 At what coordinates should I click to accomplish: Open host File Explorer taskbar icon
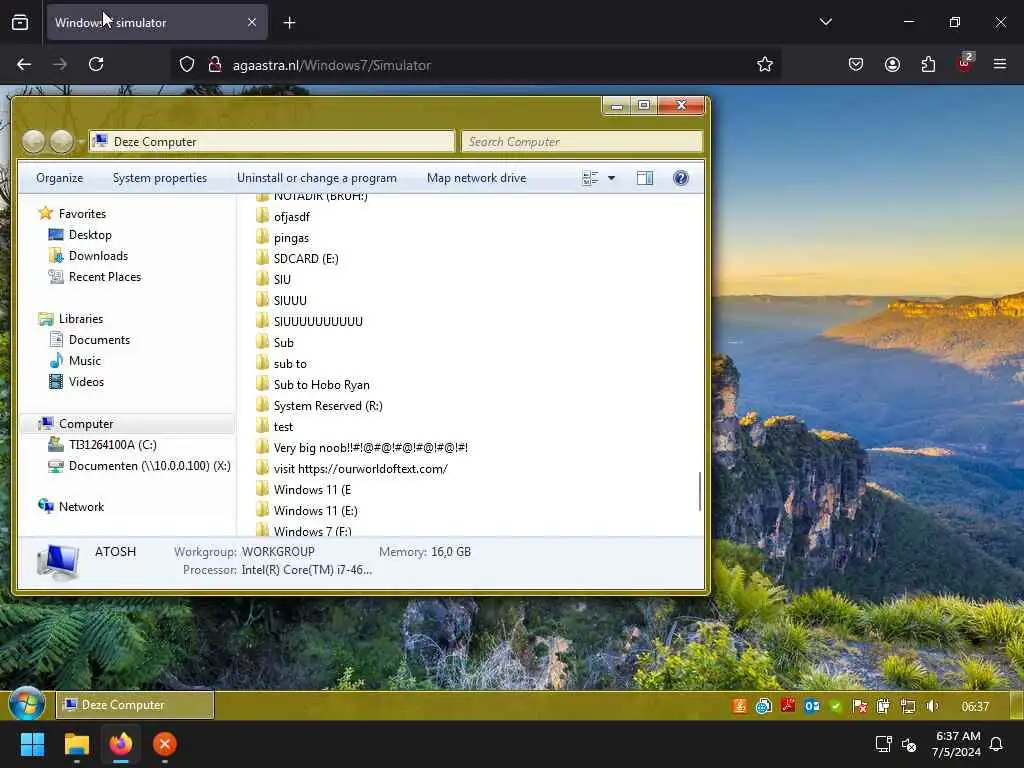[76, 744]
